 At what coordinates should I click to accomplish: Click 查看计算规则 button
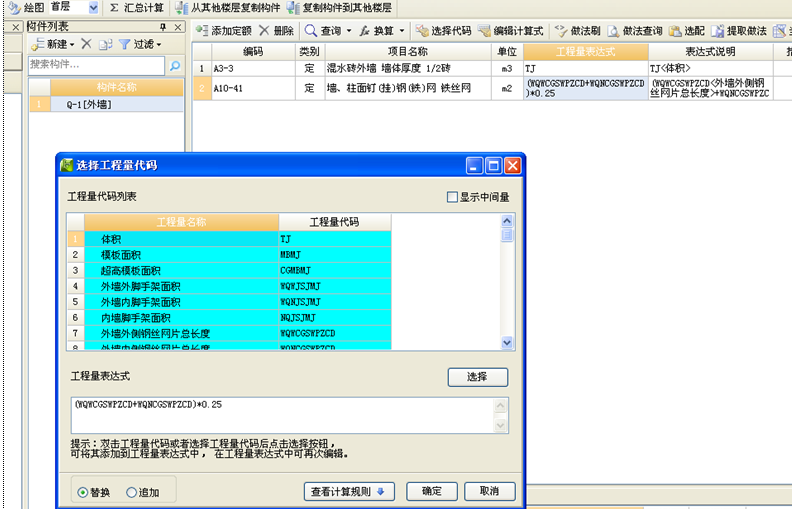[349, 491]
